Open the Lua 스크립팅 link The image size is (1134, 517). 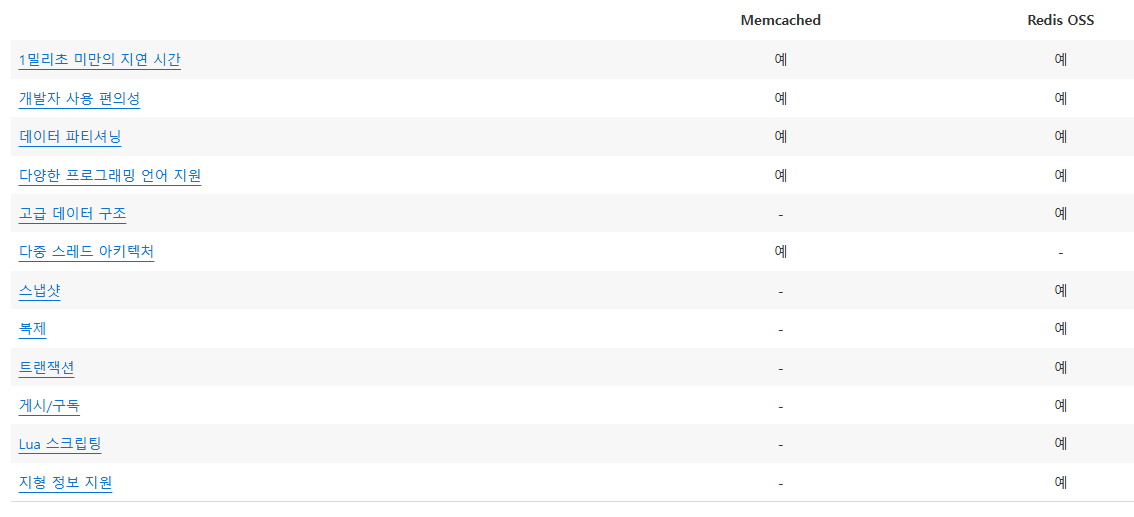tap(60, 444)
